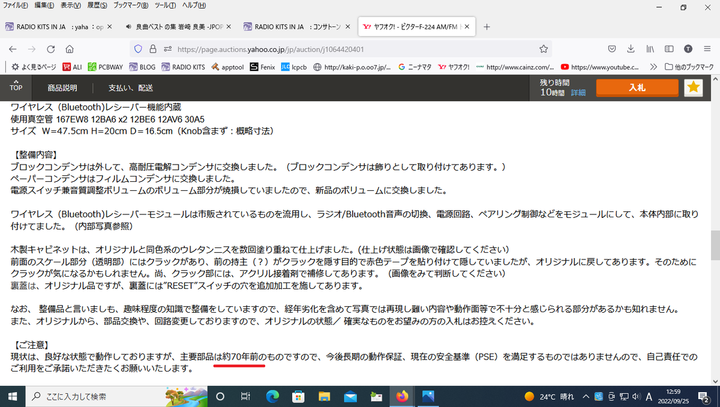Screen dimensions: 720x407
Task: Click Windows Start button
Action: [11, 396]
